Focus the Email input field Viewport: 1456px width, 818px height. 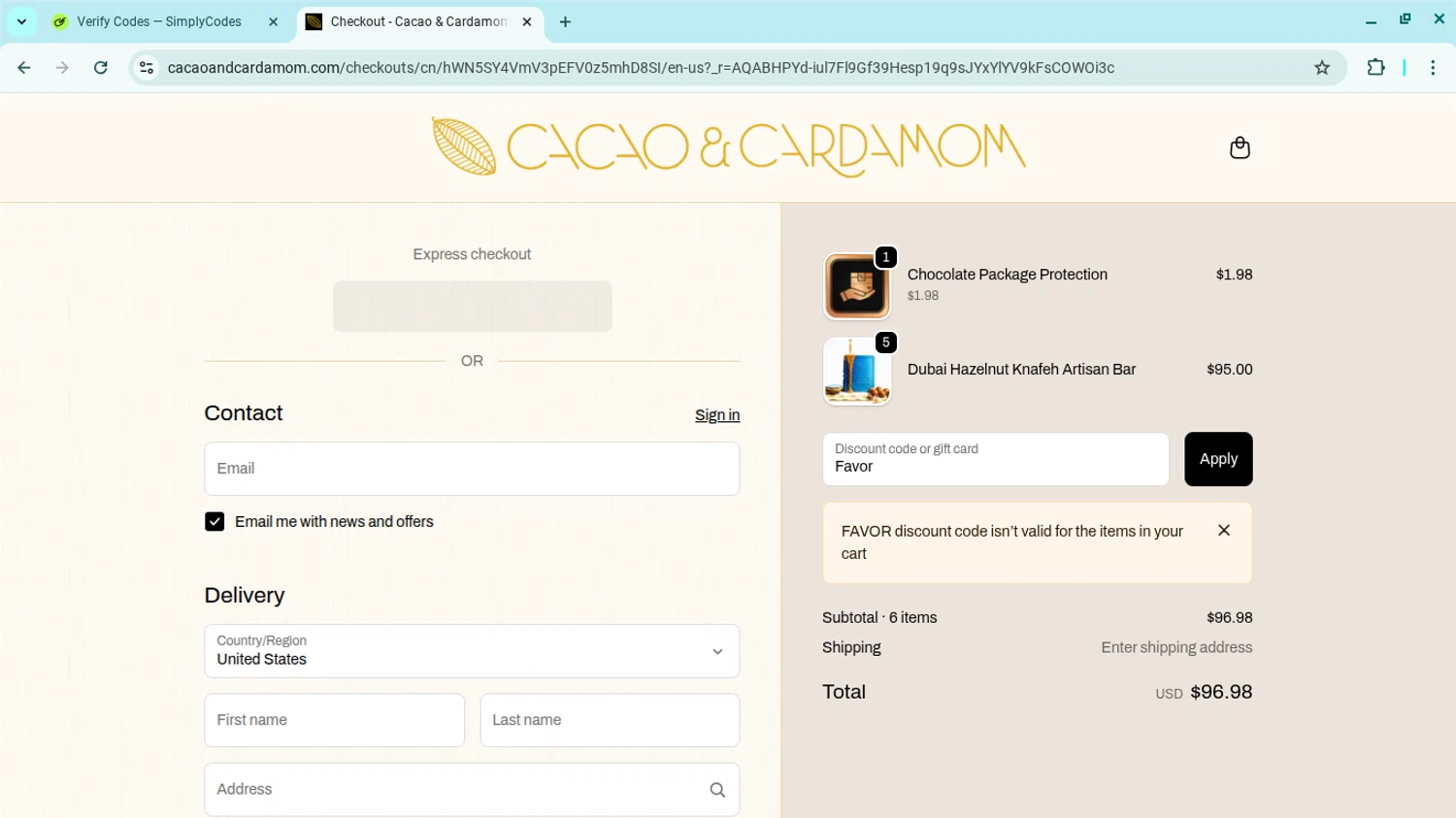coord(472,469)
